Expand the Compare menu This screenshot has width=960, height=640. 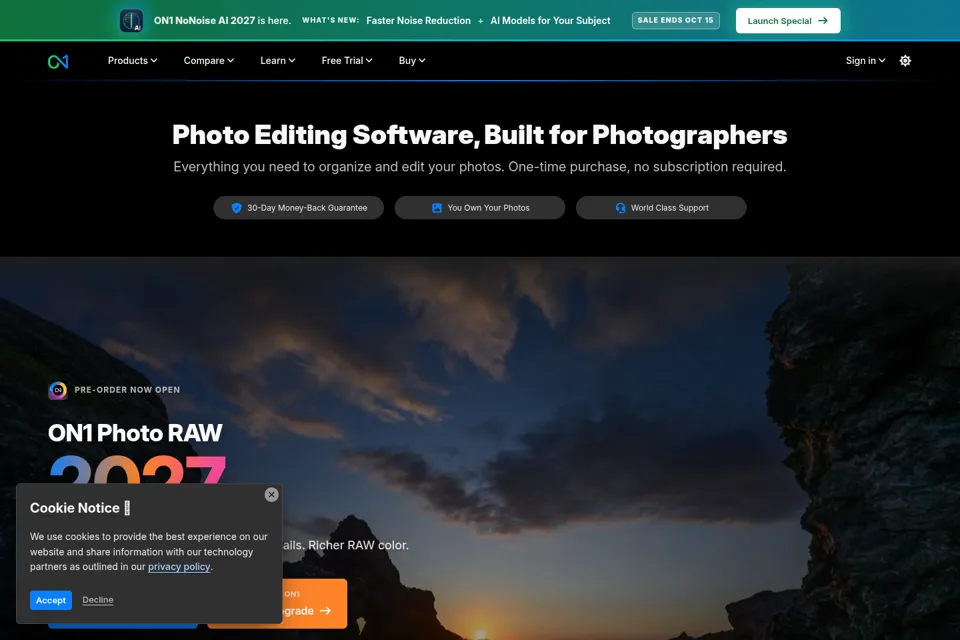pos(209,61)
